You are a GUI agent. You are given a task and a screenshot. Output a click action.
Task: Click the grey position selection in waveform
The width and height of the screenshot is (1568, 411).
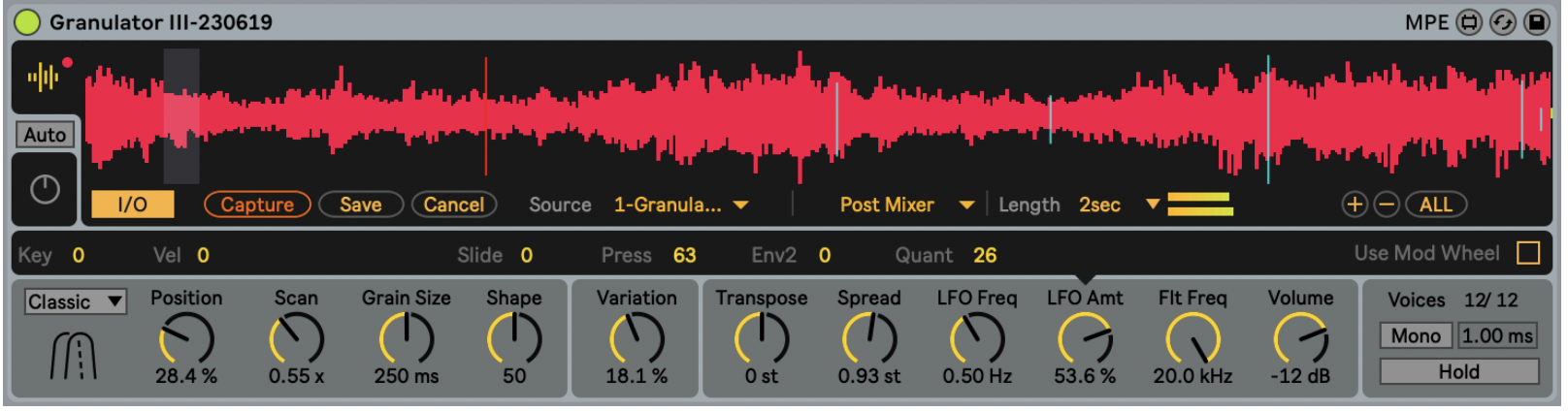point(181,116)
